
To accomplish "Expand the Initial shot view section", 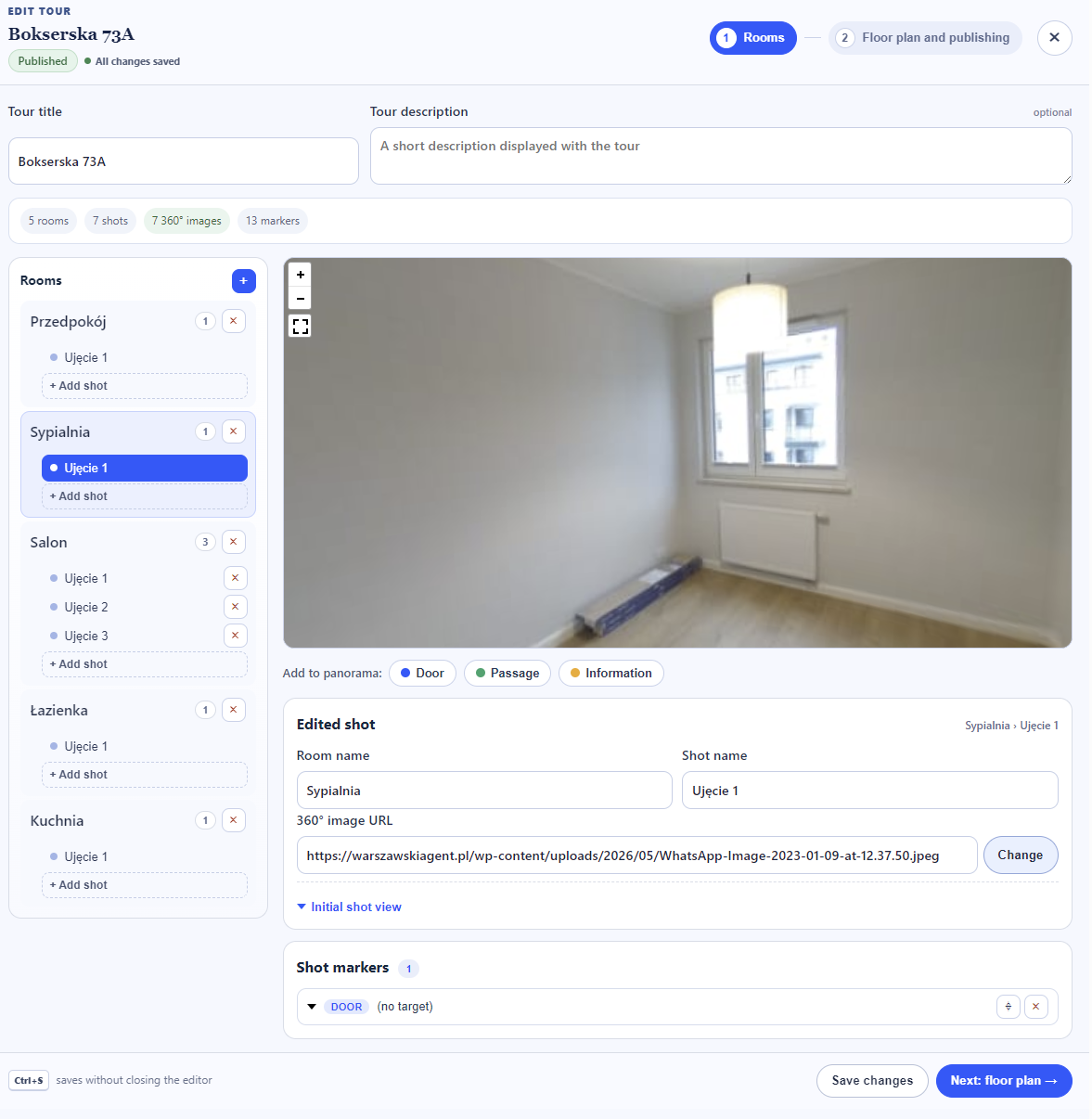I will tap(349, 907).
